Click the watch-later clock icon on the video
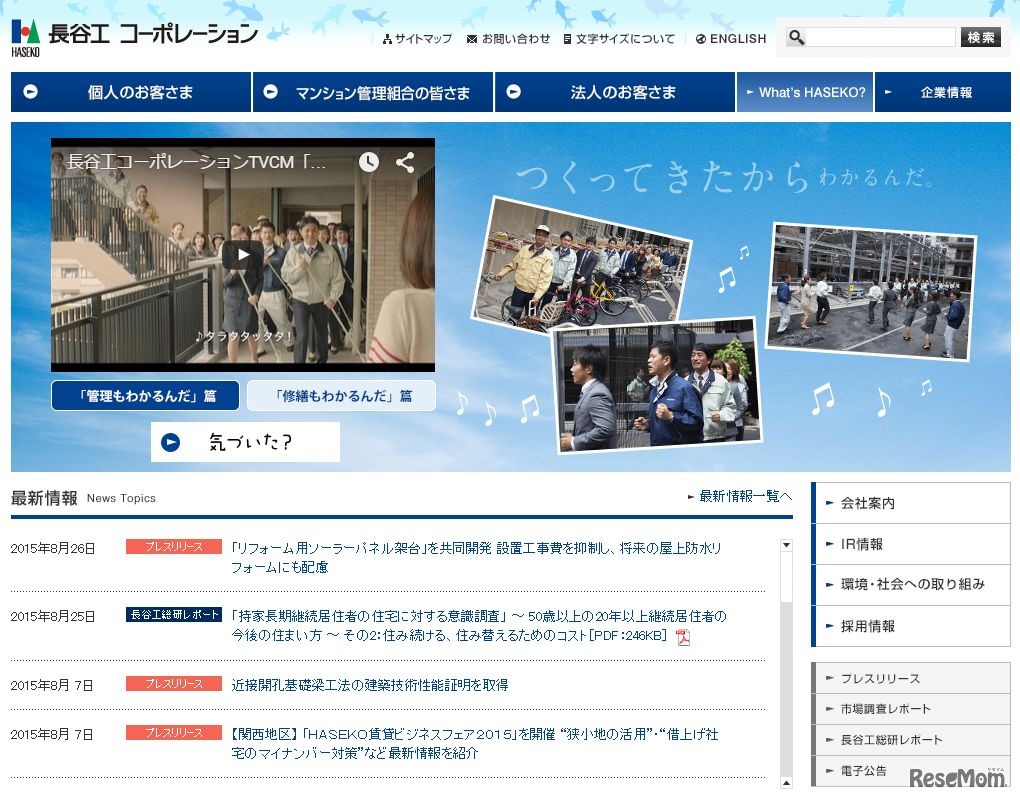This screenshot has width=1020, height=801. pos(368,162)
